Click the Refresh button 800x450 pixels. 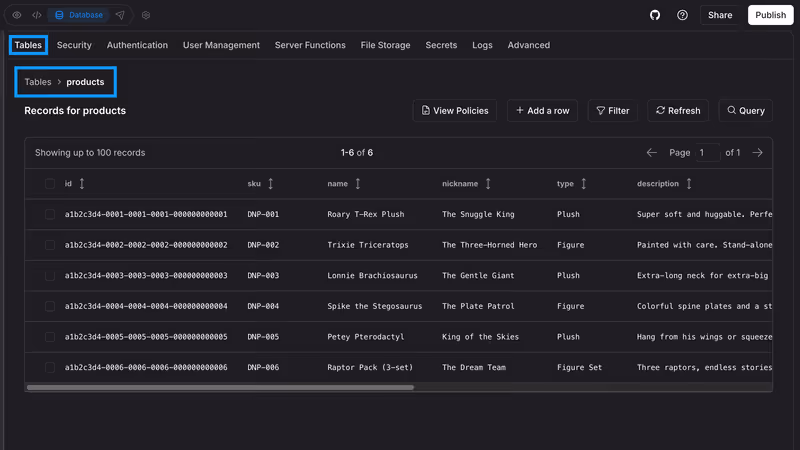point(678,111)
